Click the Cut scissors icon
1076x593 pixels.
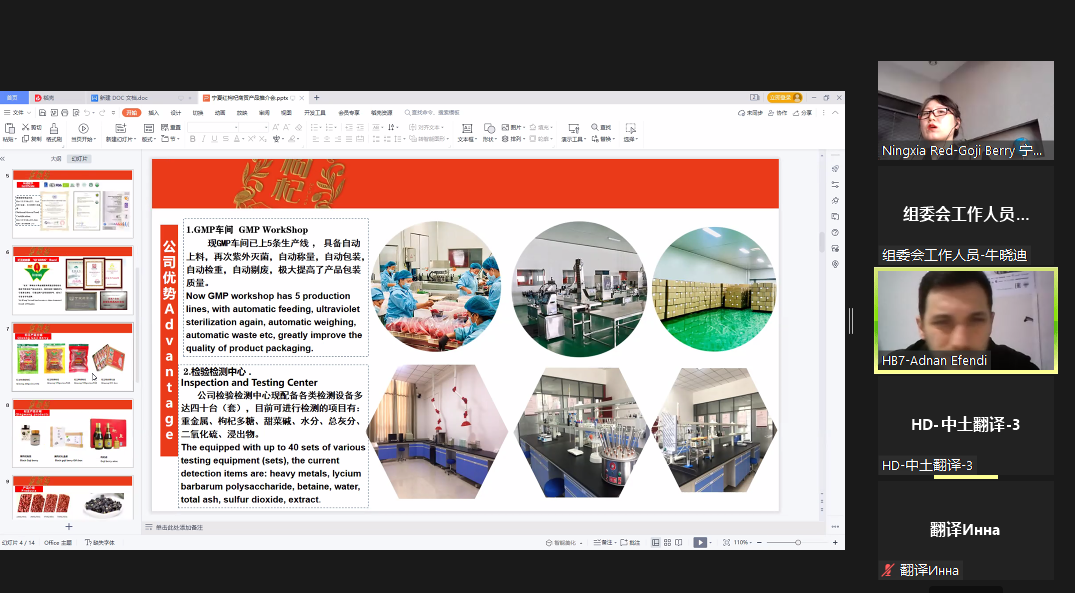tap(25, 127)
